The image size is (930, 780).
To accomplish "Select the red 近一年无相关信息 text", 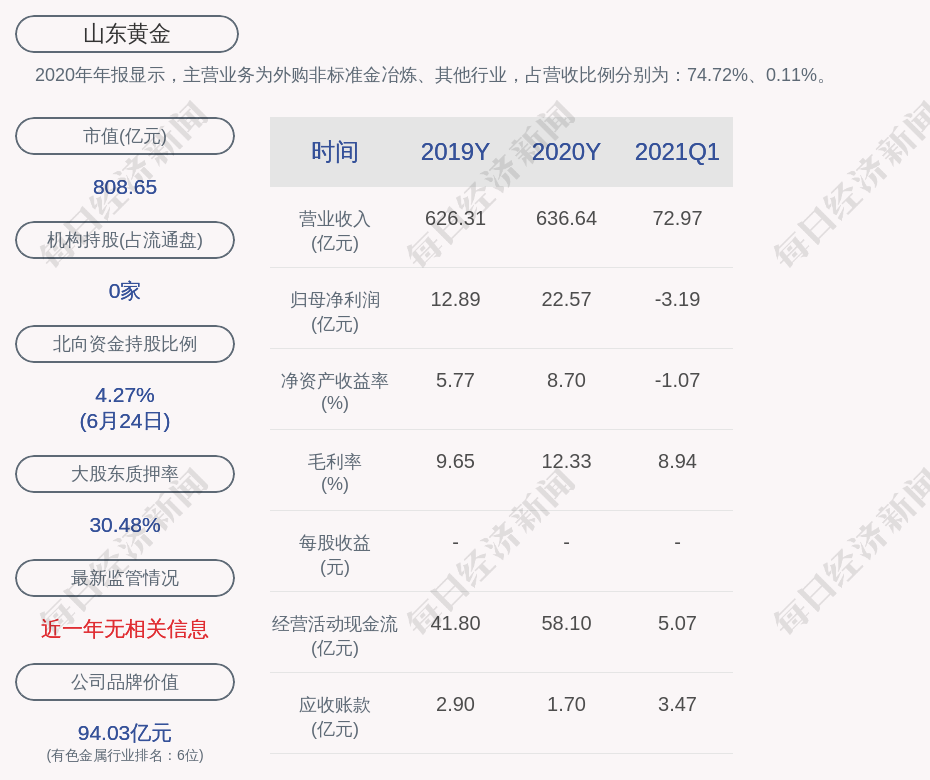I will [125, 629].
